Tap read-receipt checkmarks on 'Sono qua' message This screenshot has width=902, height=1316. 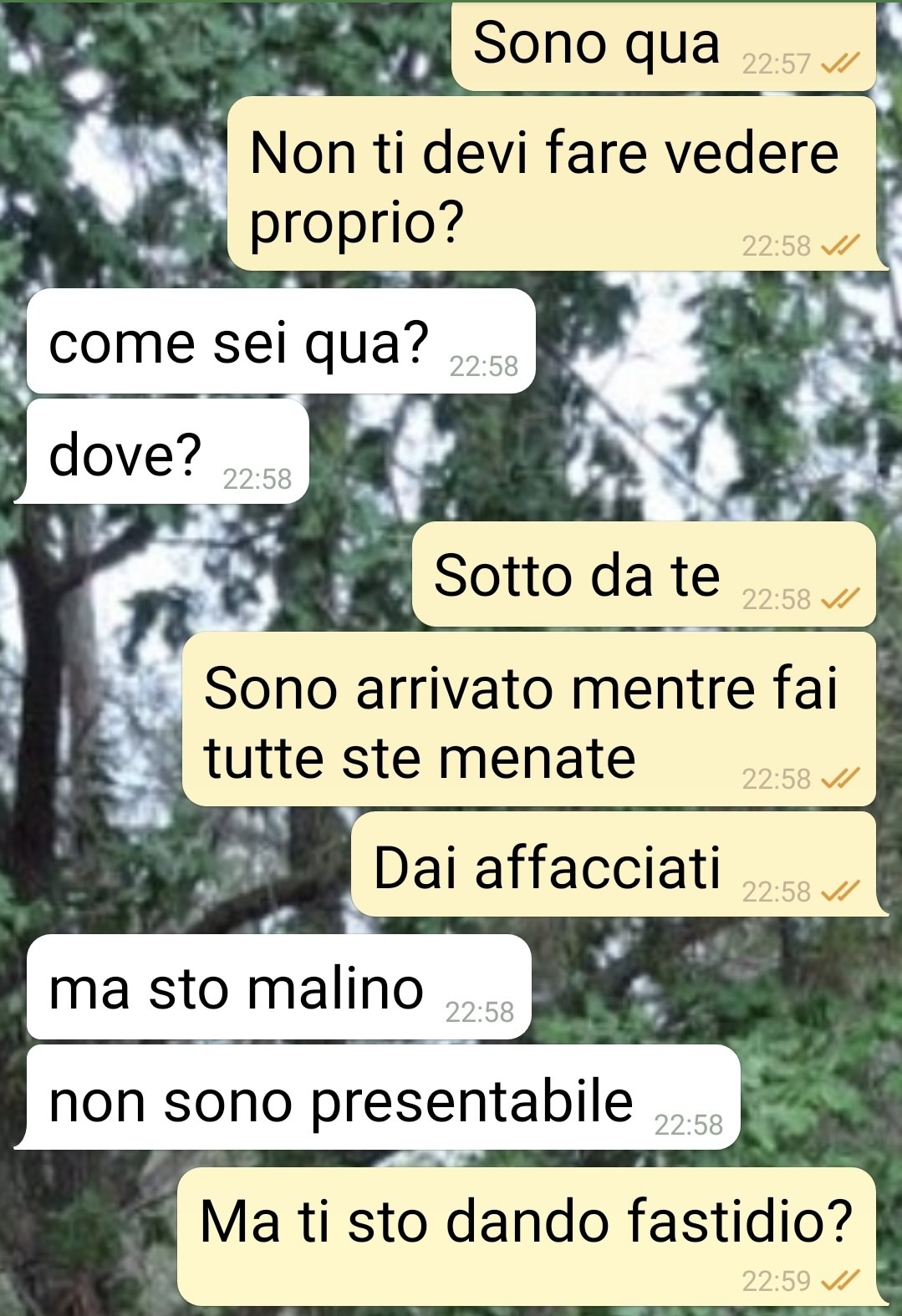point(839,64)
